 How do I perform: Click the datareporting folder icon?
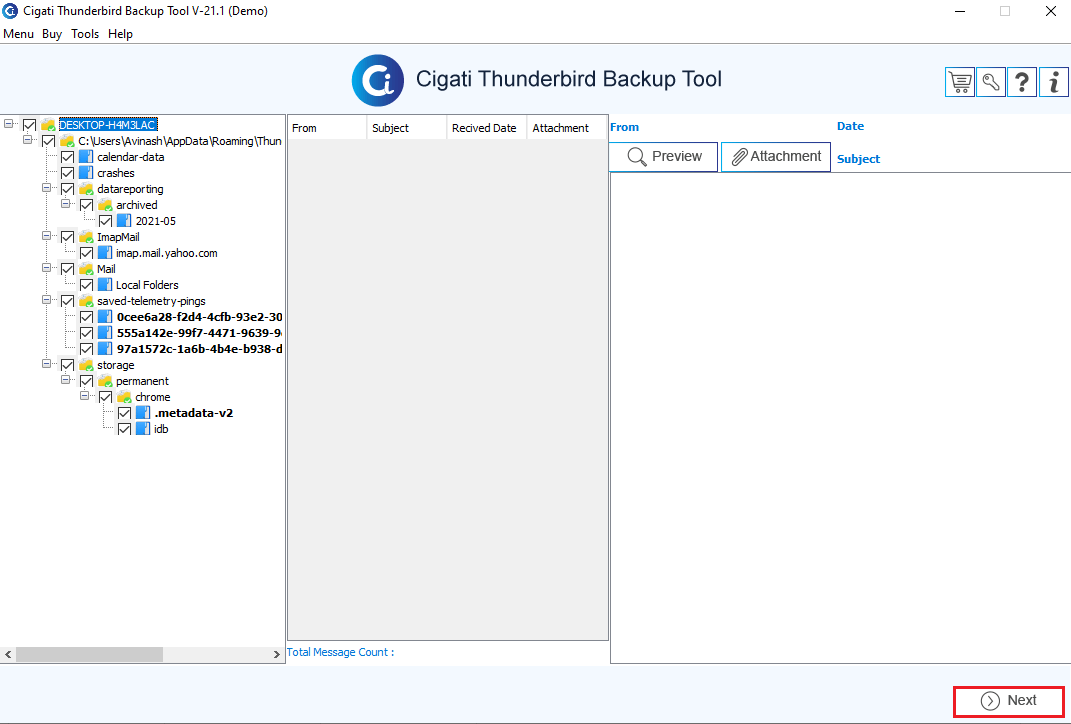click(86, 189)
